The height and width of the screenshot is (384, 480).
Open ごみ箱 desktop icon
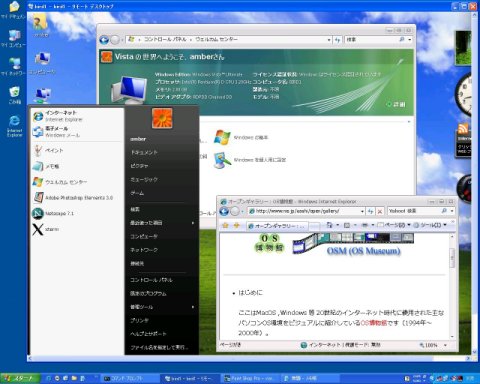pos(14,95)
